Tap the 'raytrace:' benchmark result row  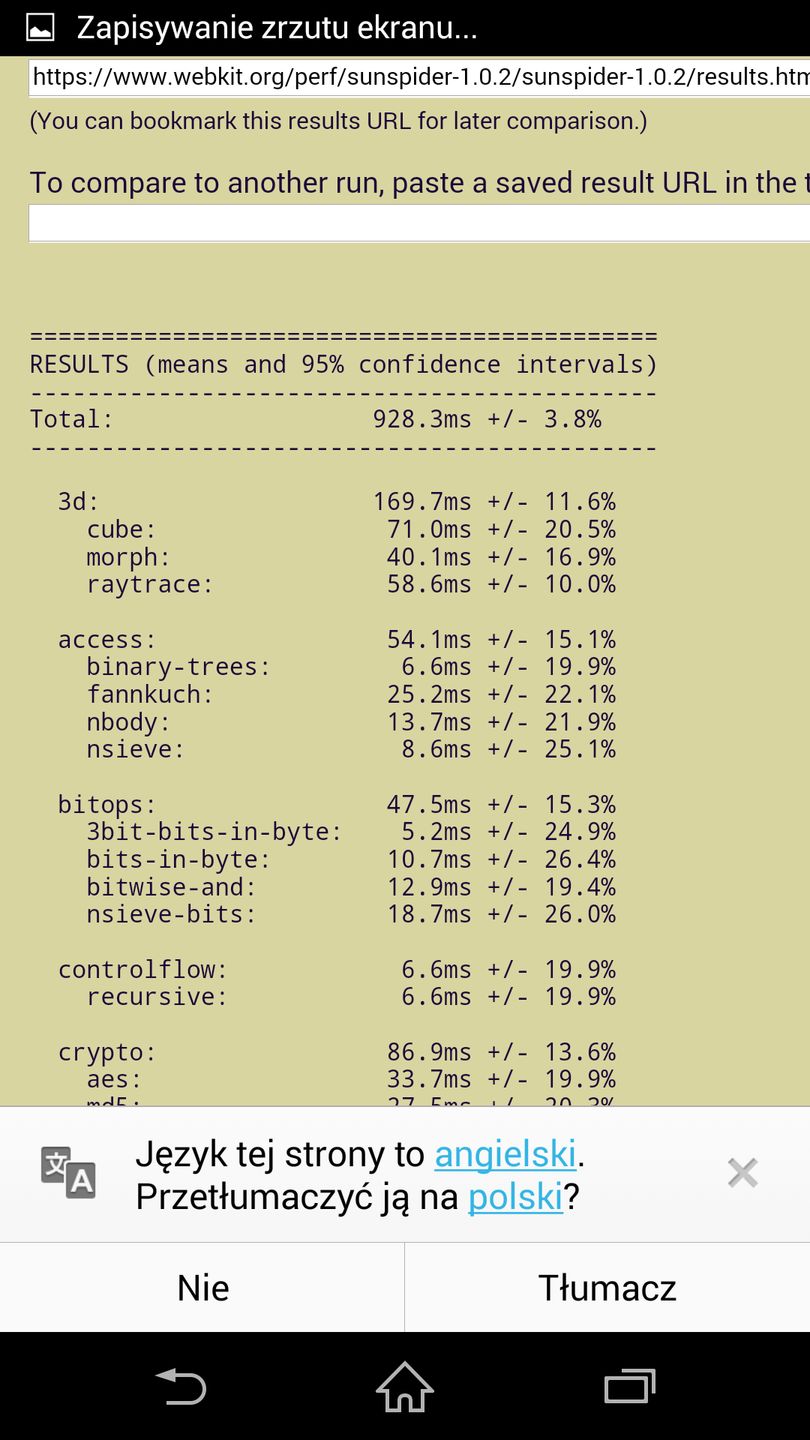(350, 584)
